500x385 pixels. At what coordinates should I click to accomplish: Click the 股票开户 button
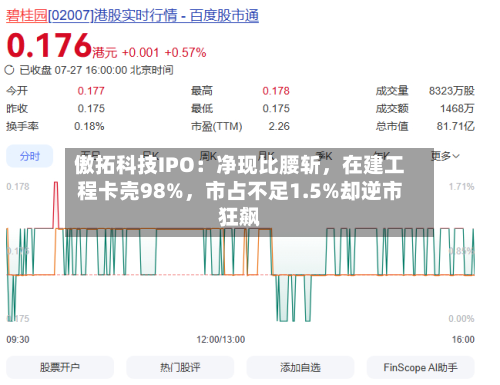(60, 367)
